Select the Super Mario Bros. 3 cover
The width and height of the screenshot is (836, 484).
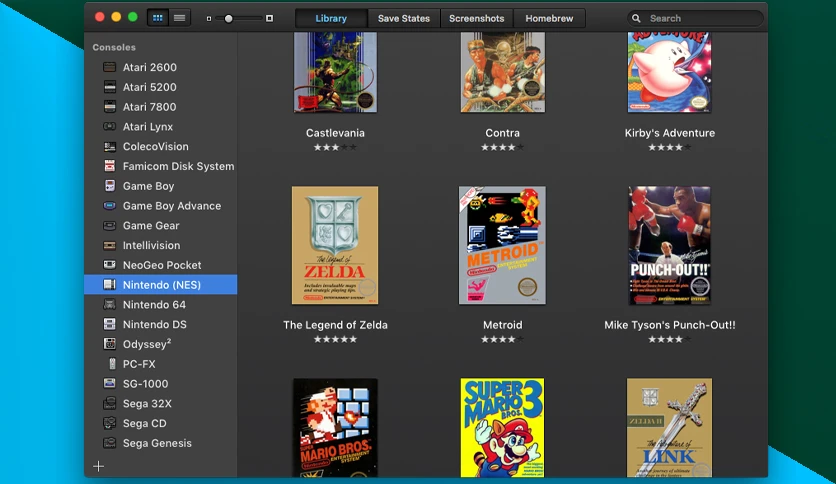tap(503, 427)
